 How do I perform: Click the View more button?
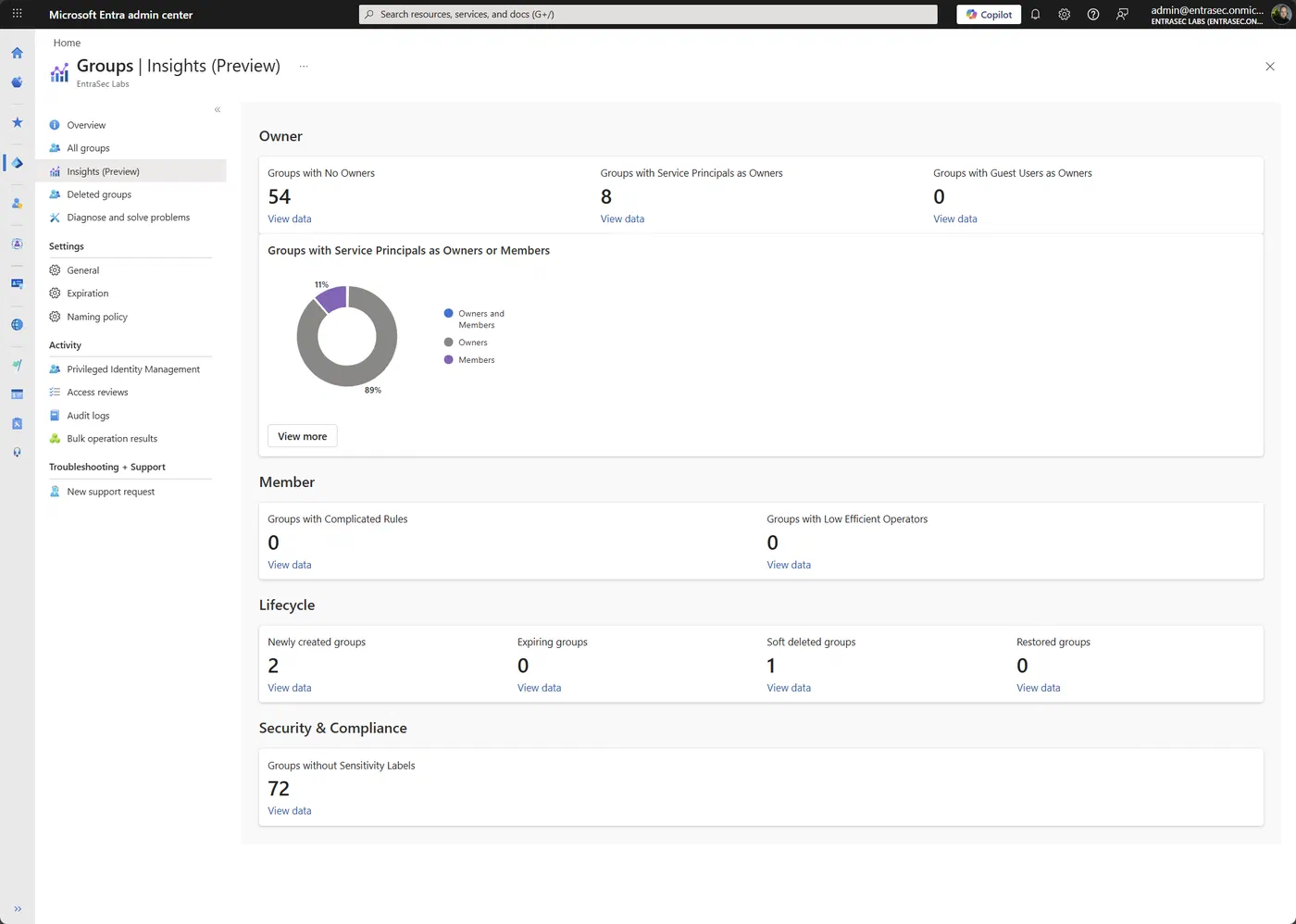(302, 436)
